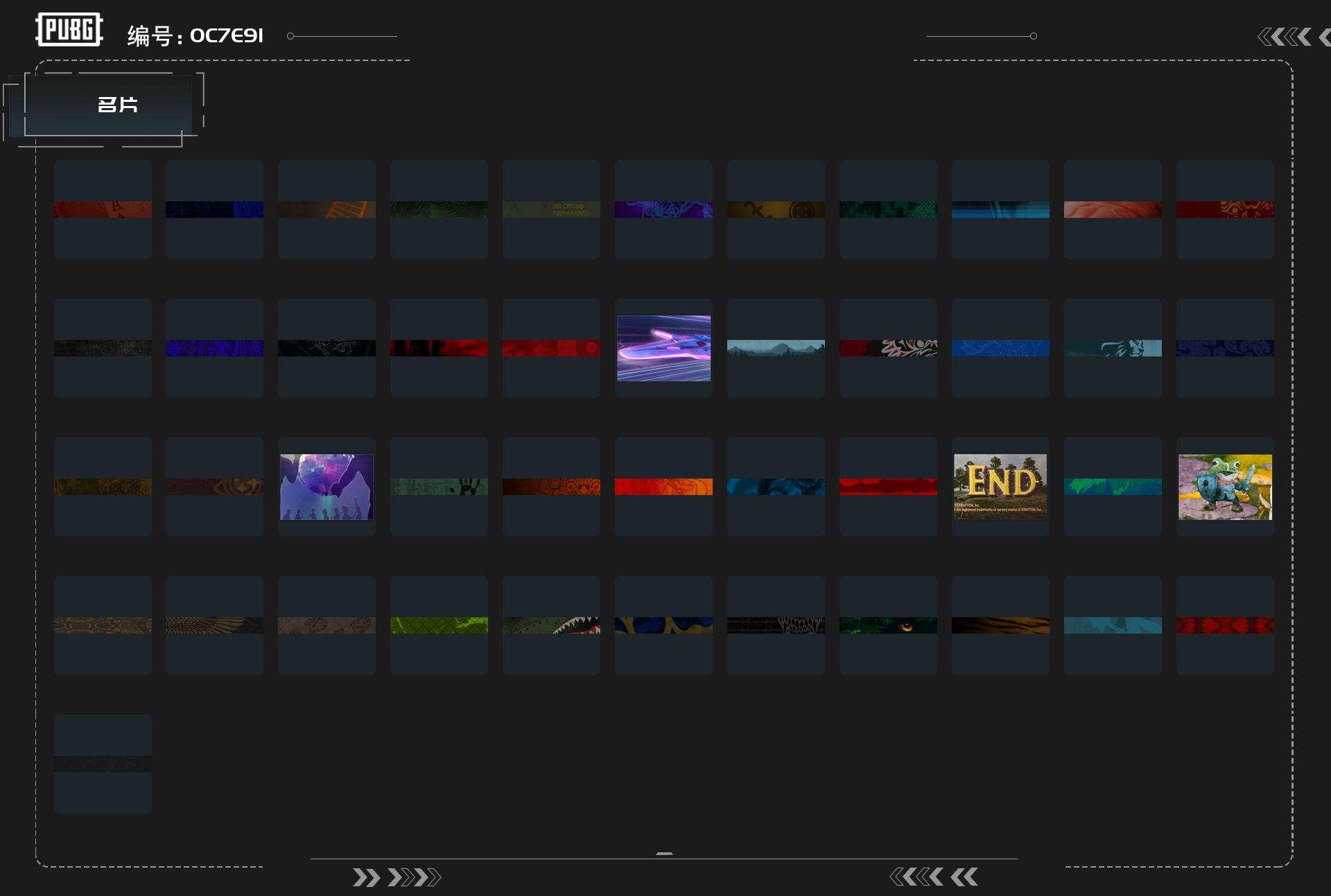Image resolution: width=1331 pixels, height=896 pixels.
Task: Choose the salmon pink rose card
Action: point(1113,209)
